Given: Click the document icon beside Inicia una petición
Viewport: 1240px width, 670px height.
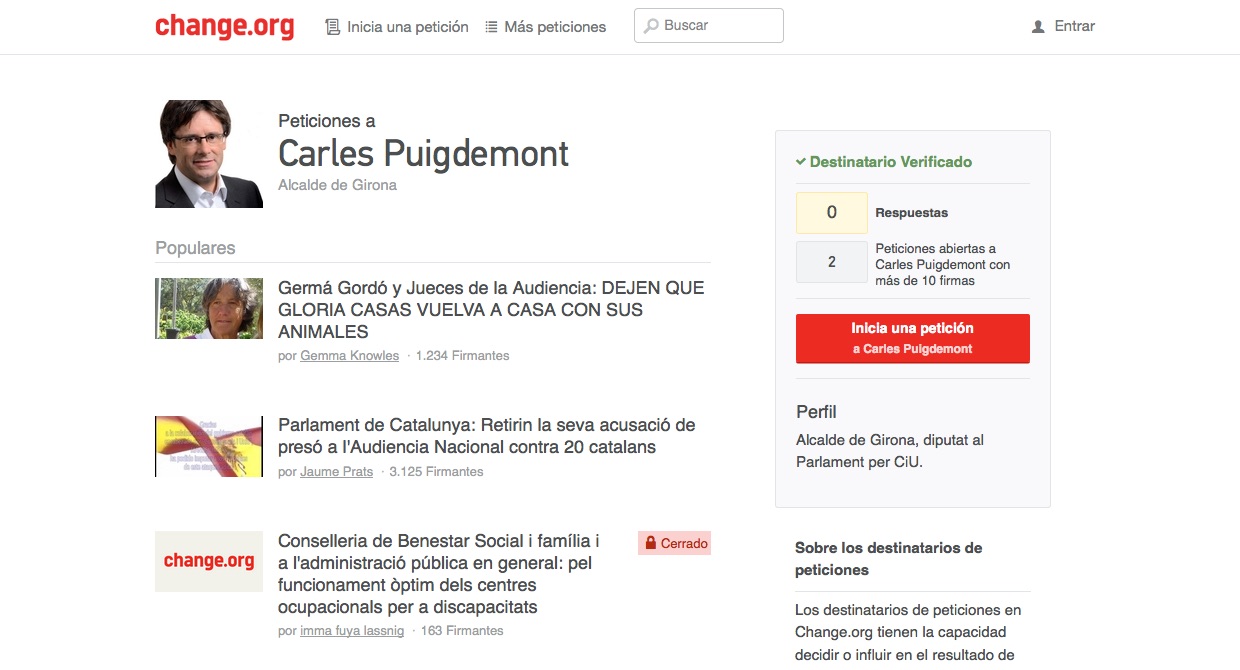Looking at the screenshot, I should pyautogui.click(x=333, y=27).
